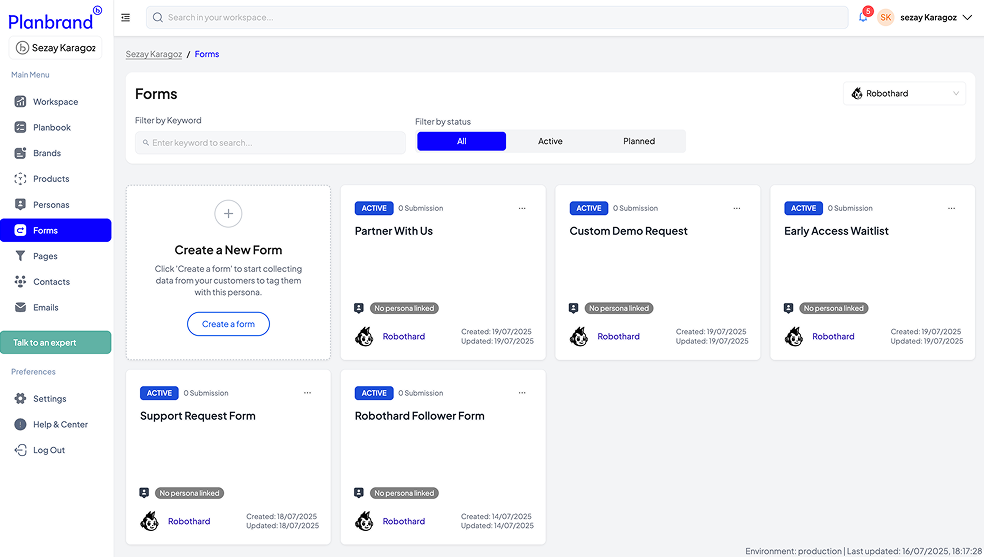
Task: Select the All status filter
Action: (461, 141)
